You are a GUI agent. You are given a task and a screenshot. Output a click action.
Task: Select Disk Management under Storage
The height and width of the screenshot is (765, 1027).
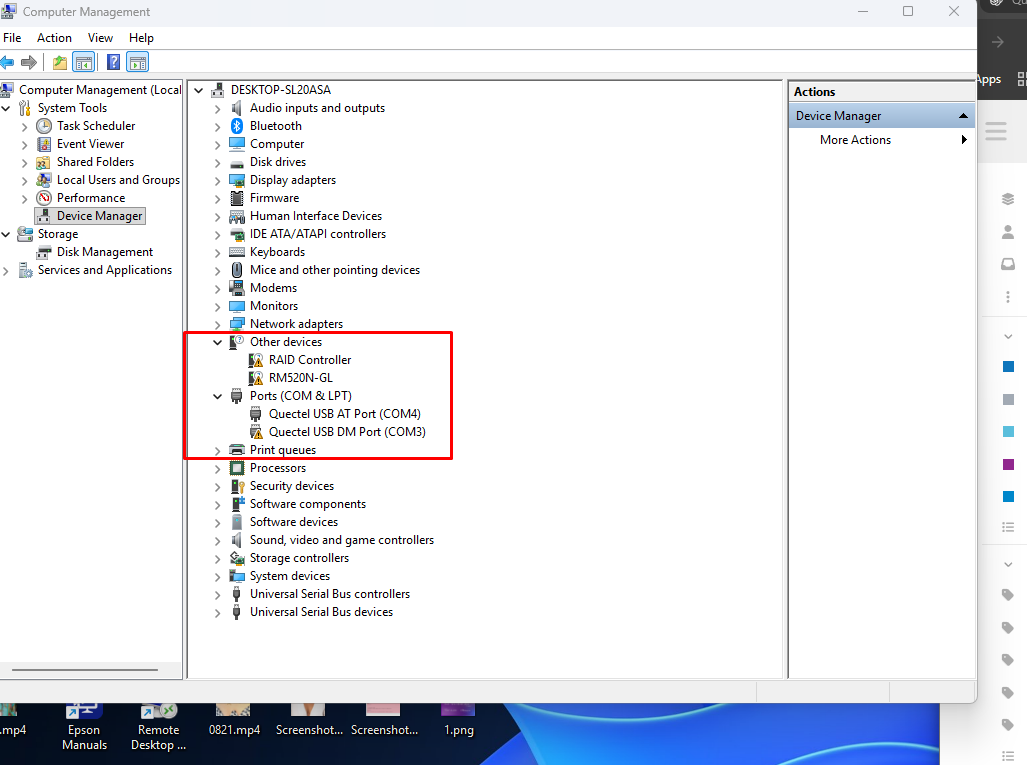click(x=104, y=252)
